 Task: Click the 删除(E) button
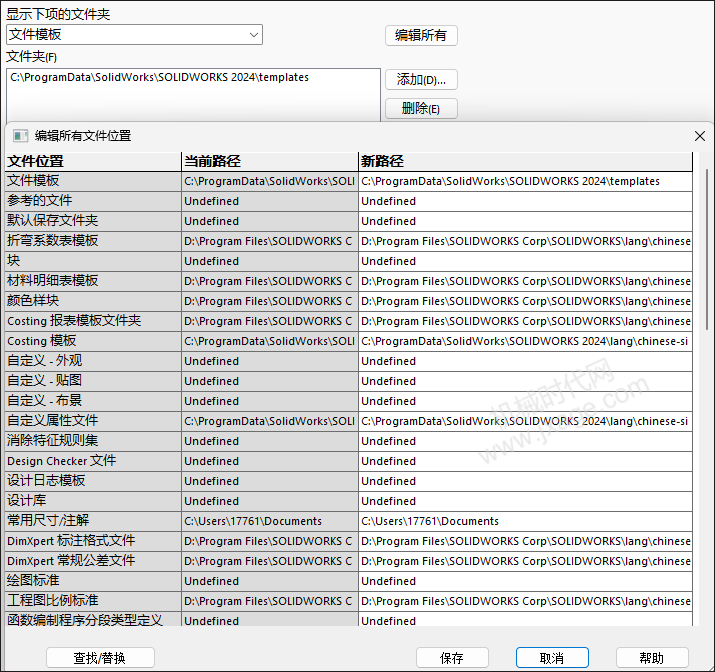(421, 109)
